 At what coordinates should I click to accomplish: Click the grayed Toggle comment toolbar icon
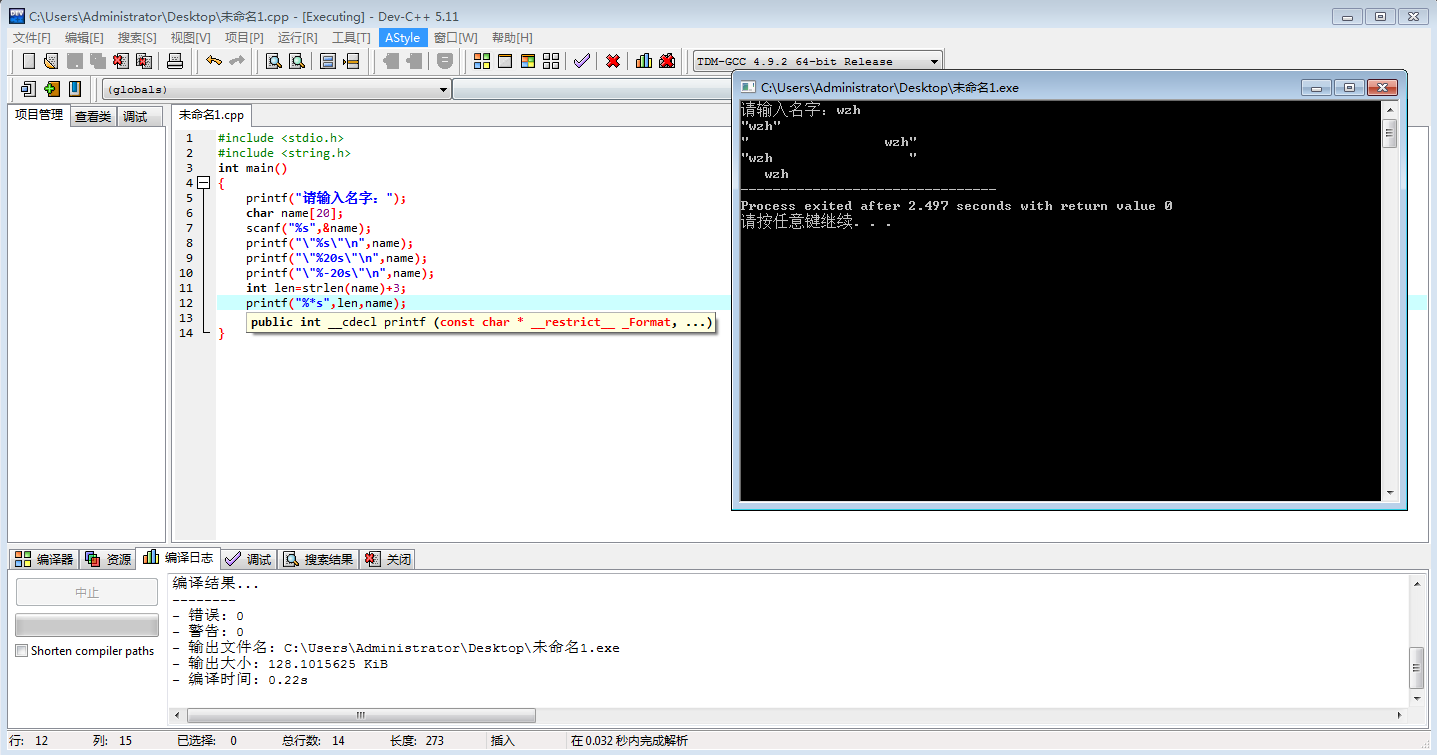(x=445, y=61)
